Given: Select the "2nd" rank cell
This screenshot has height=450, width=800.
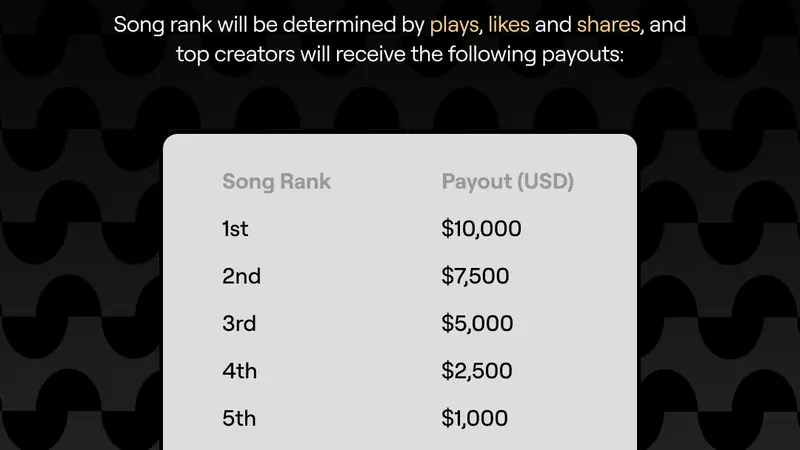Looking at the screenshot, I should (x=241, y=276).
